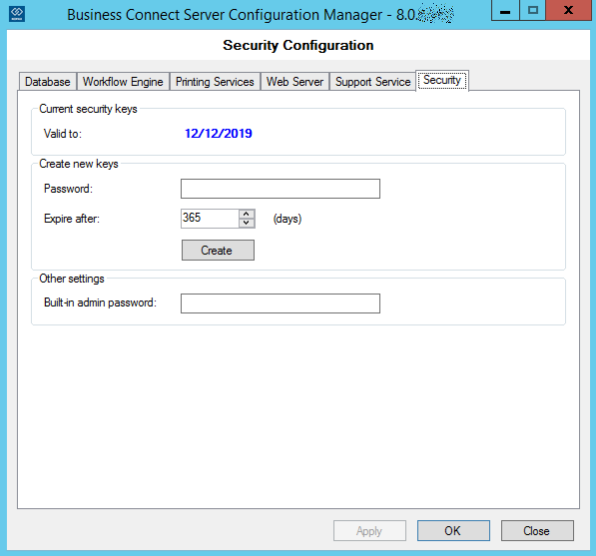
Task: Click the "Create new keys" group title
Action: [79, 164]
